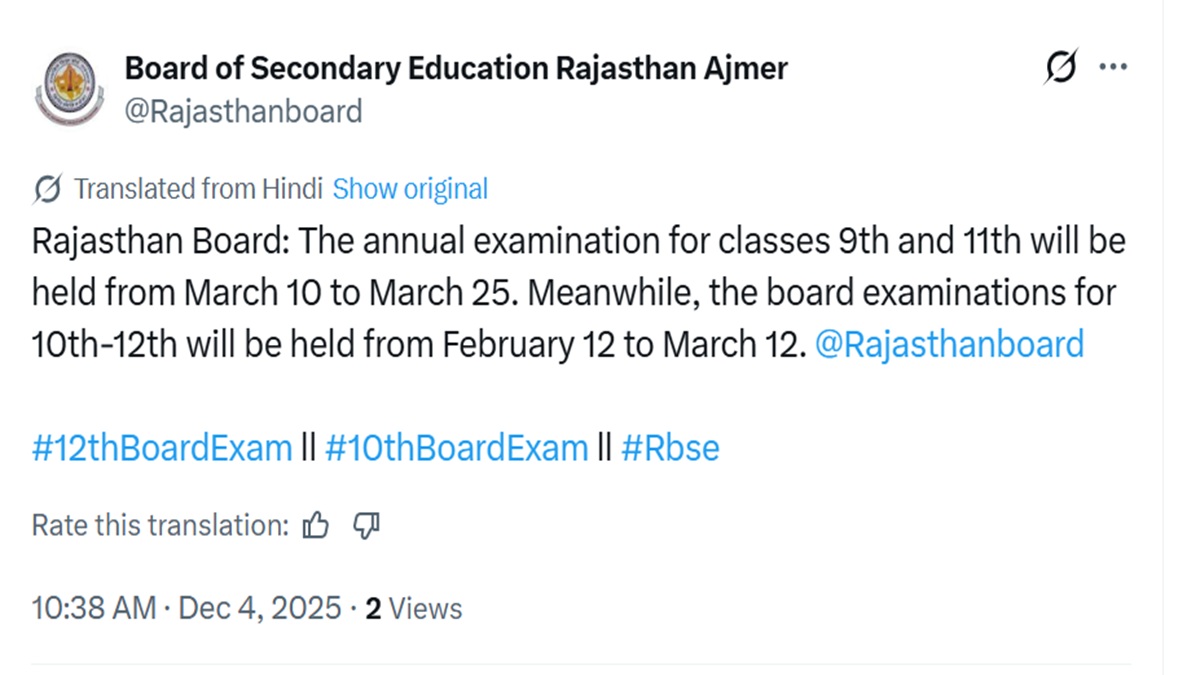Click the @Rajasthanboard handle under the display name
The height and width of the screenshot is (675, 1200).
pyautogui.click(x=243, y=111)
